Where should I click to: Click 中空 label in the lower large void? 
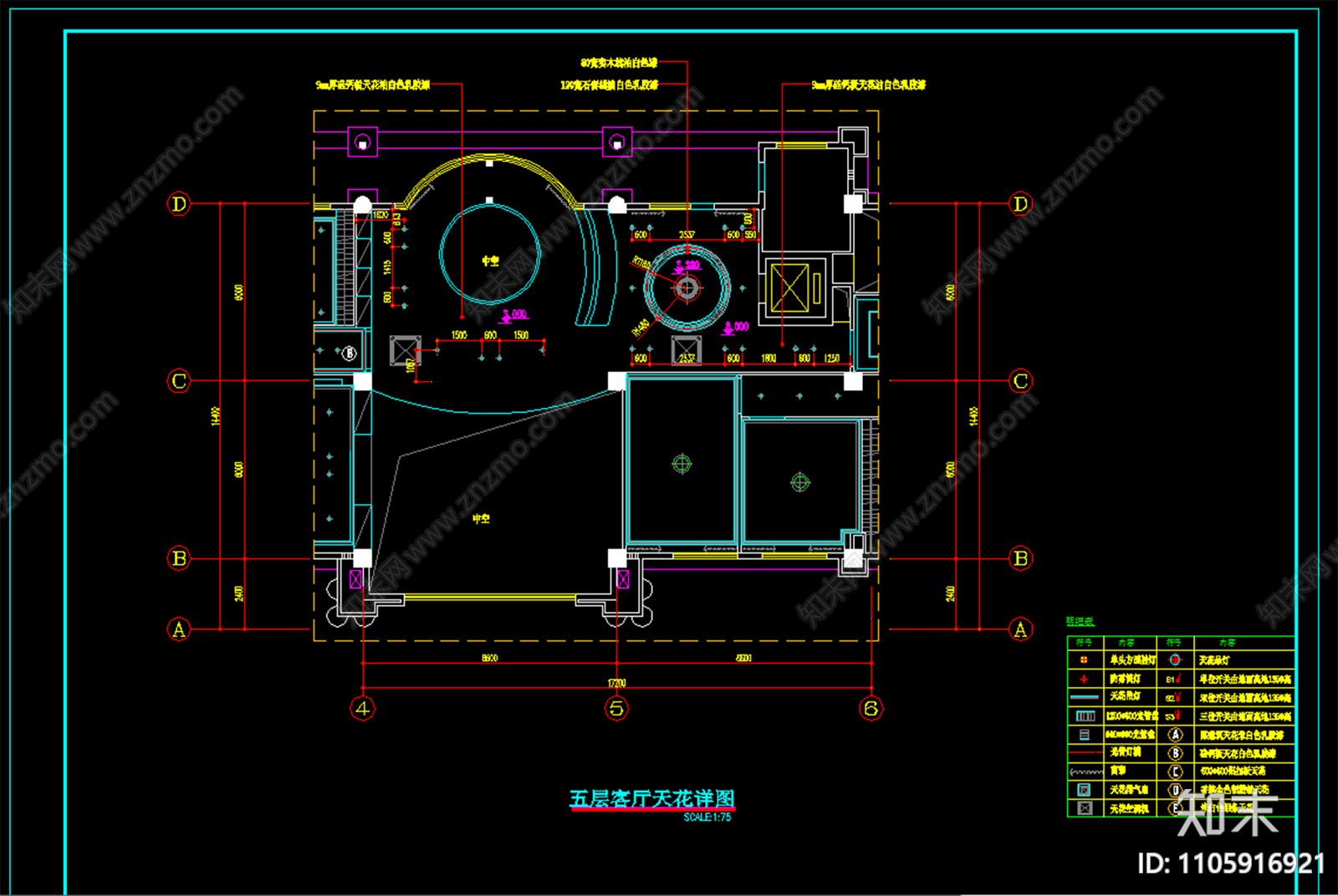pos(481,519)
